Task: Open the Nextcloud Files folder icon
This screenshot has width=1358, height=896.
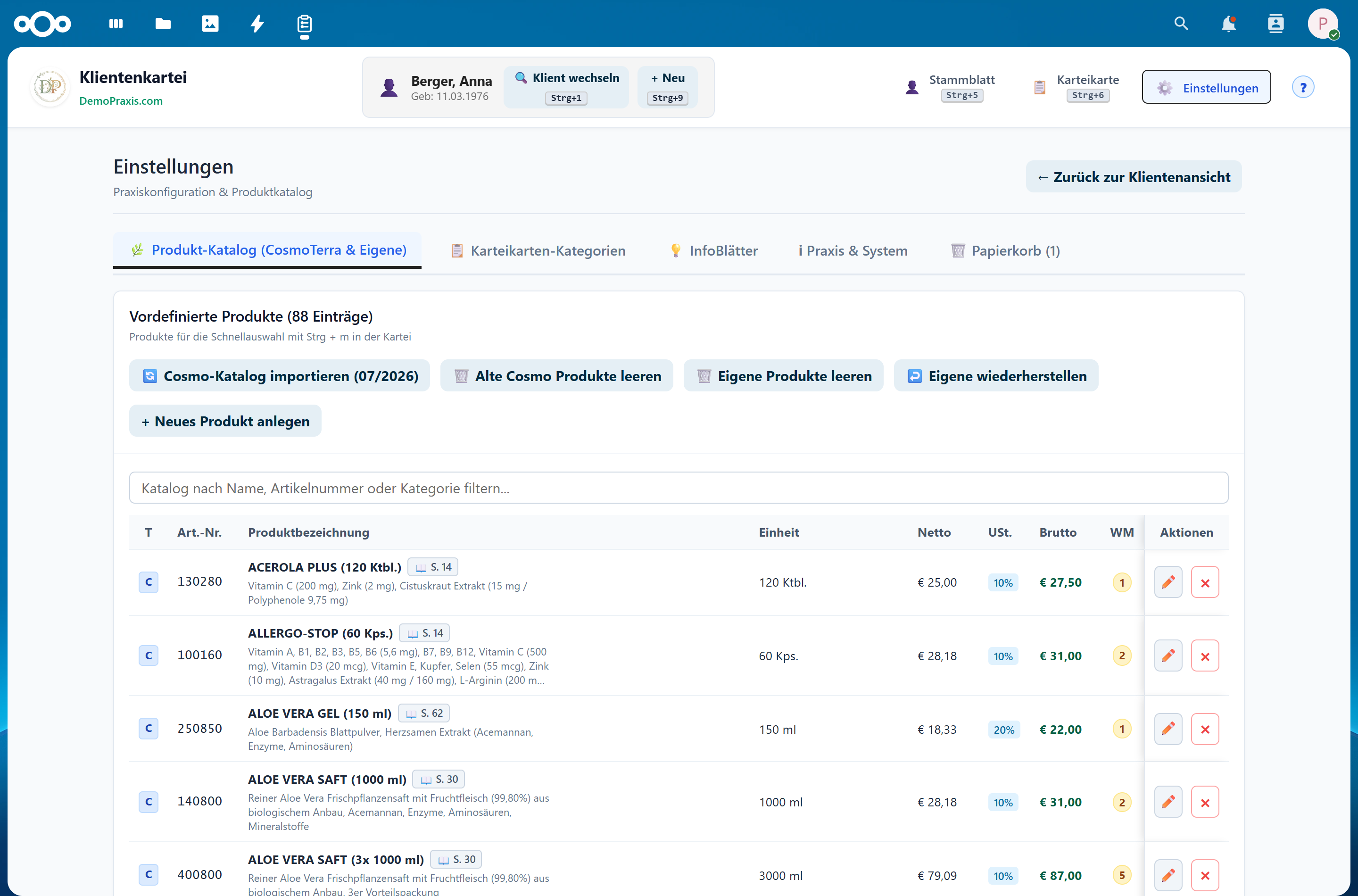Action: click(x=163, y=24)
